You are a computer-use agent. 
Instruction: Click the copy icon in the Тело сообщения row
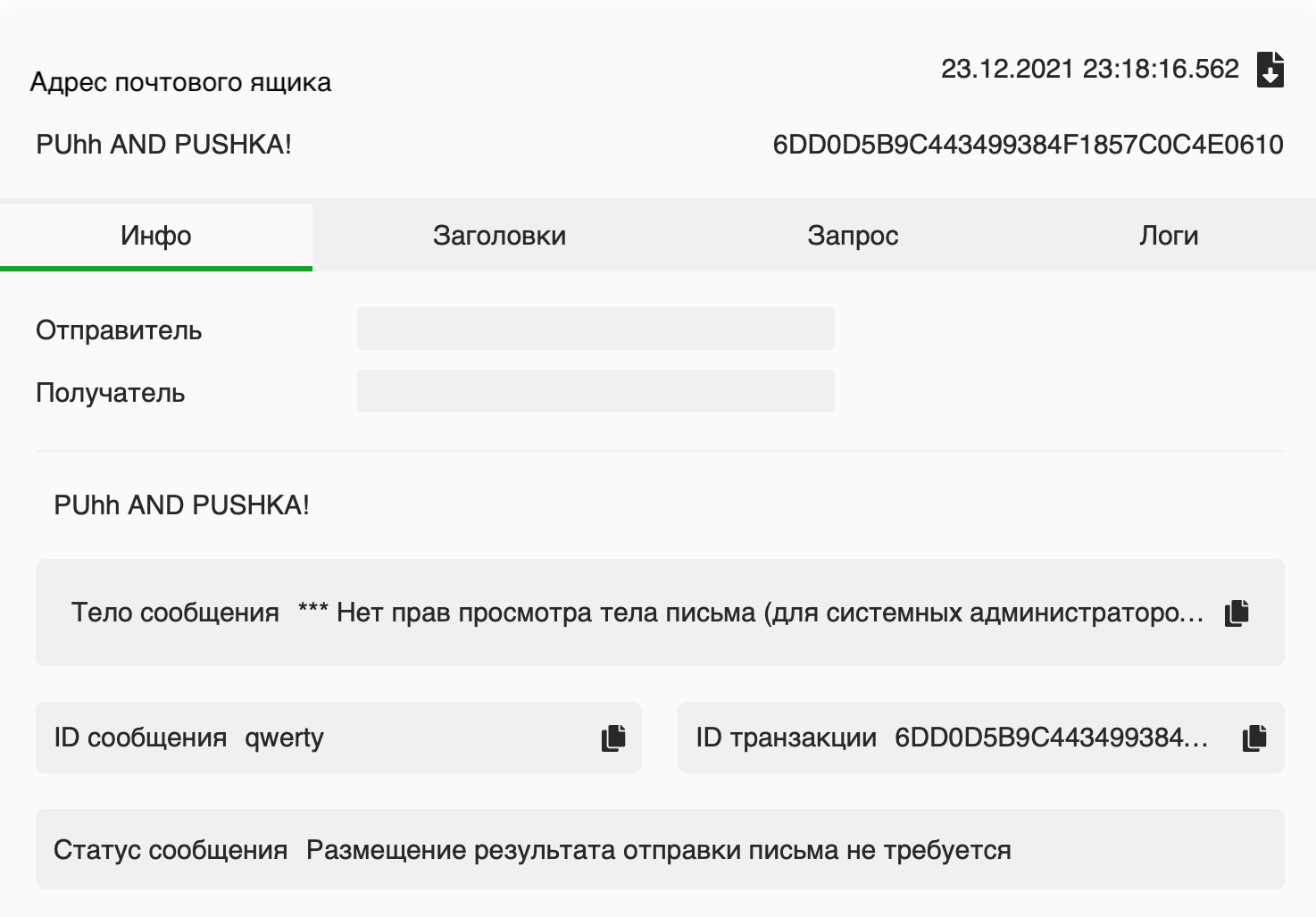click(x=1236, y=613)
